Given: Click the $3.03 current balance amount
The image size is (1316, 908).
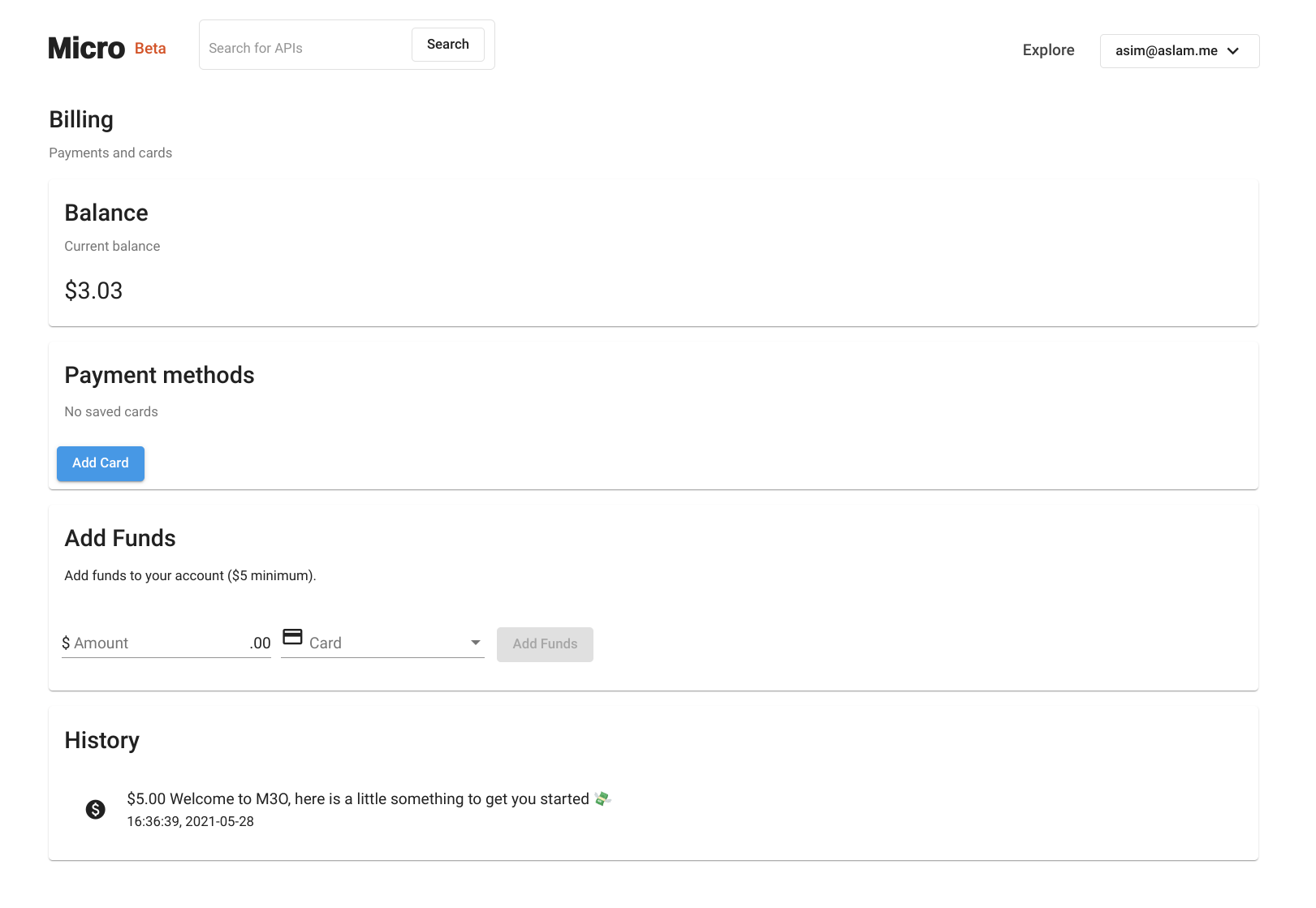Looking at the screenshot, I should pos(93,290).
